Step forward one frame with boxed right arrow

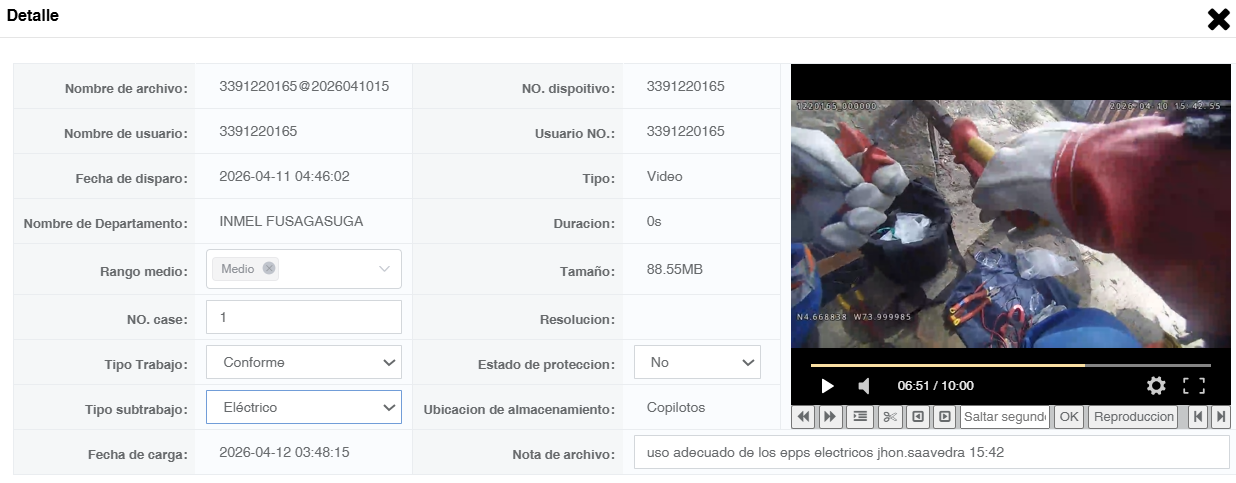click(x=944, y=417)
